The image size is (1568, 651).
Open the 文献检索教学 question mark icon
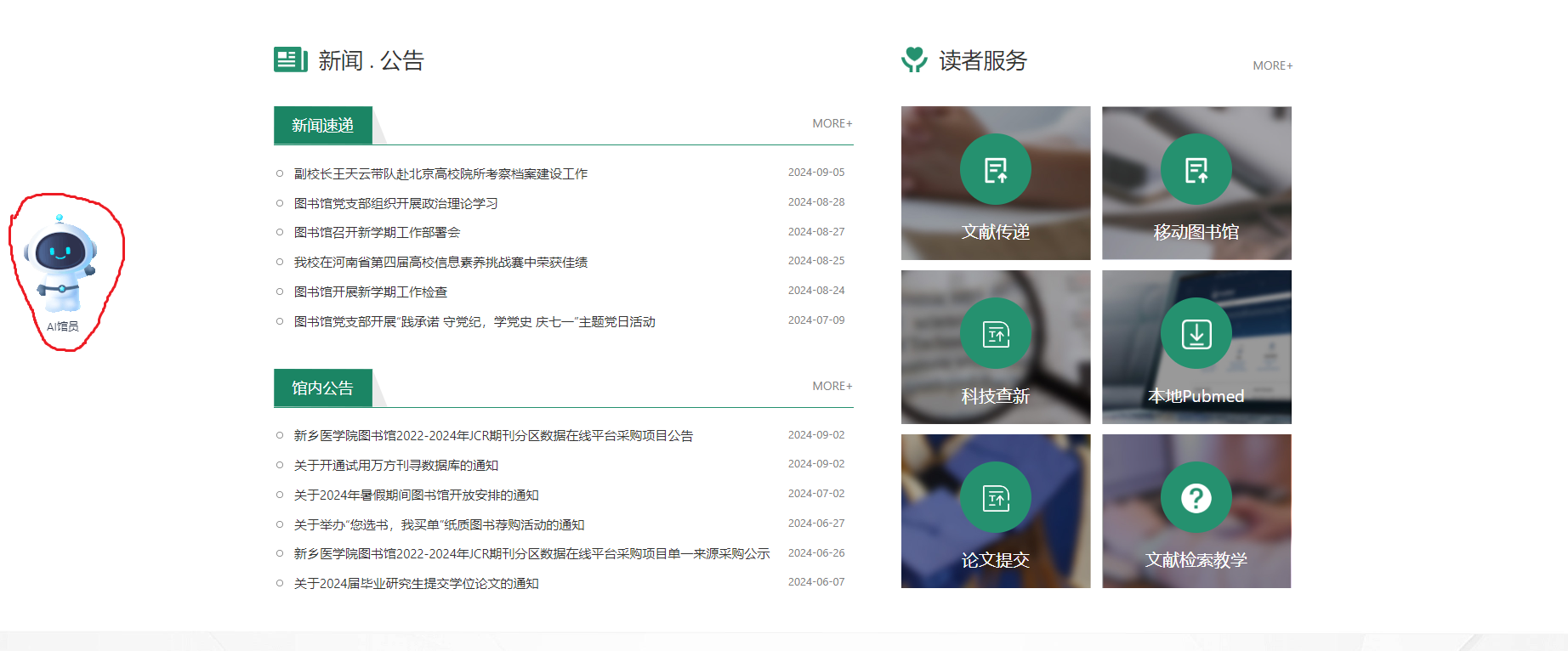pos(1196,498)
